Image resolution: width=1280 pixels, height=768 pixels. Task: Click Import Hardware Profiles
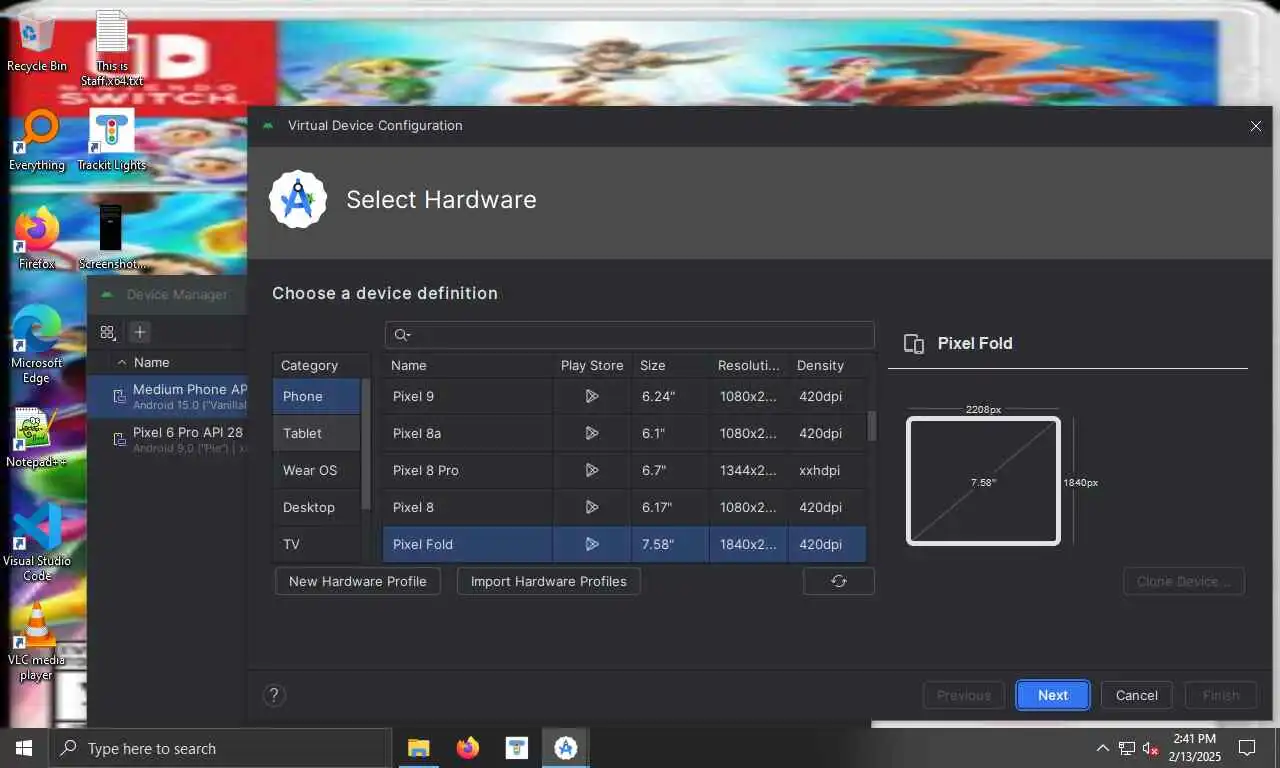tap(549, 581)
